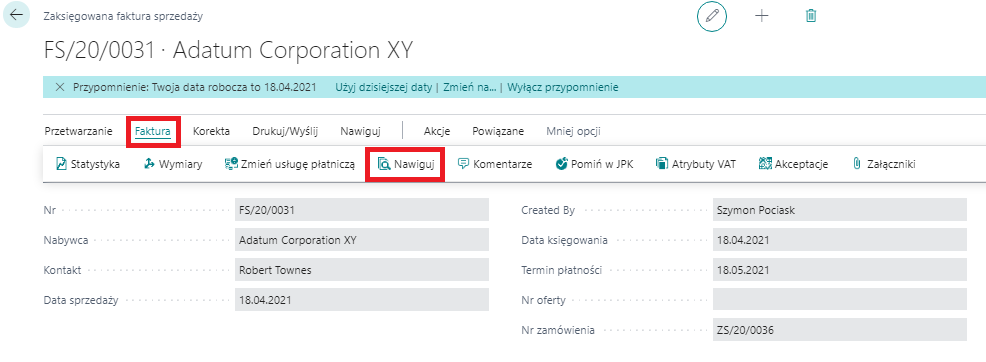The height and width of the screenshot is (362, 986).
Task: Click the Wyłącz przypomnienie link
Action: (563, 87)
